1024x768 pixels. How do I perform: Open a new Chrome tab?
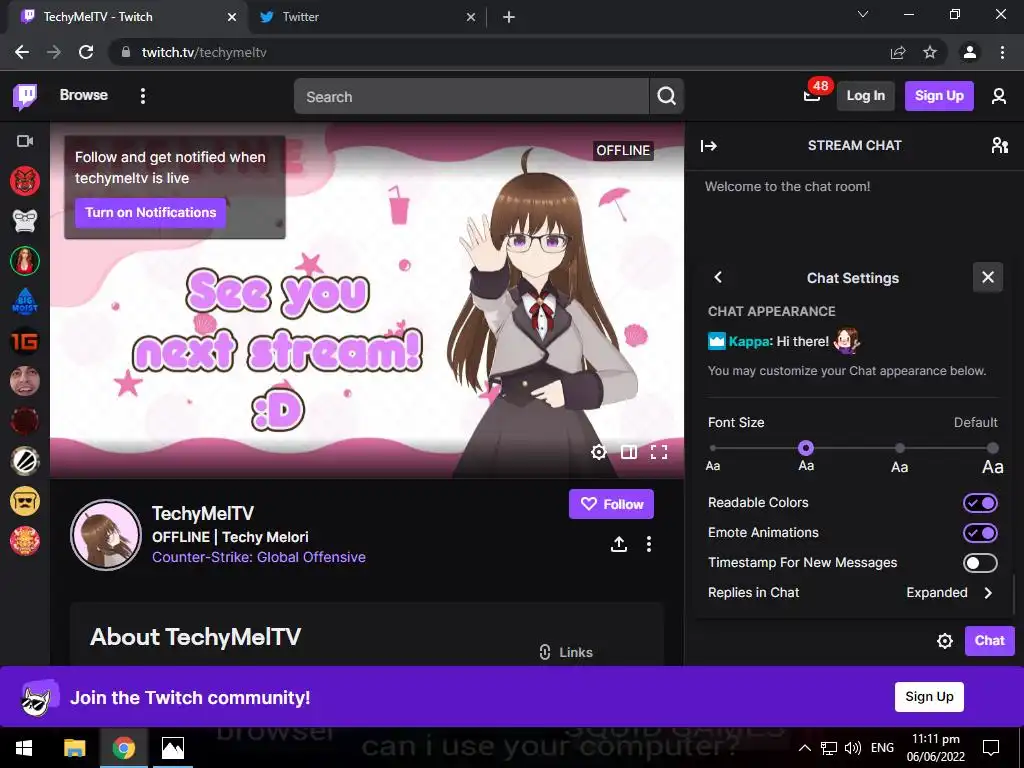[509, 17]
